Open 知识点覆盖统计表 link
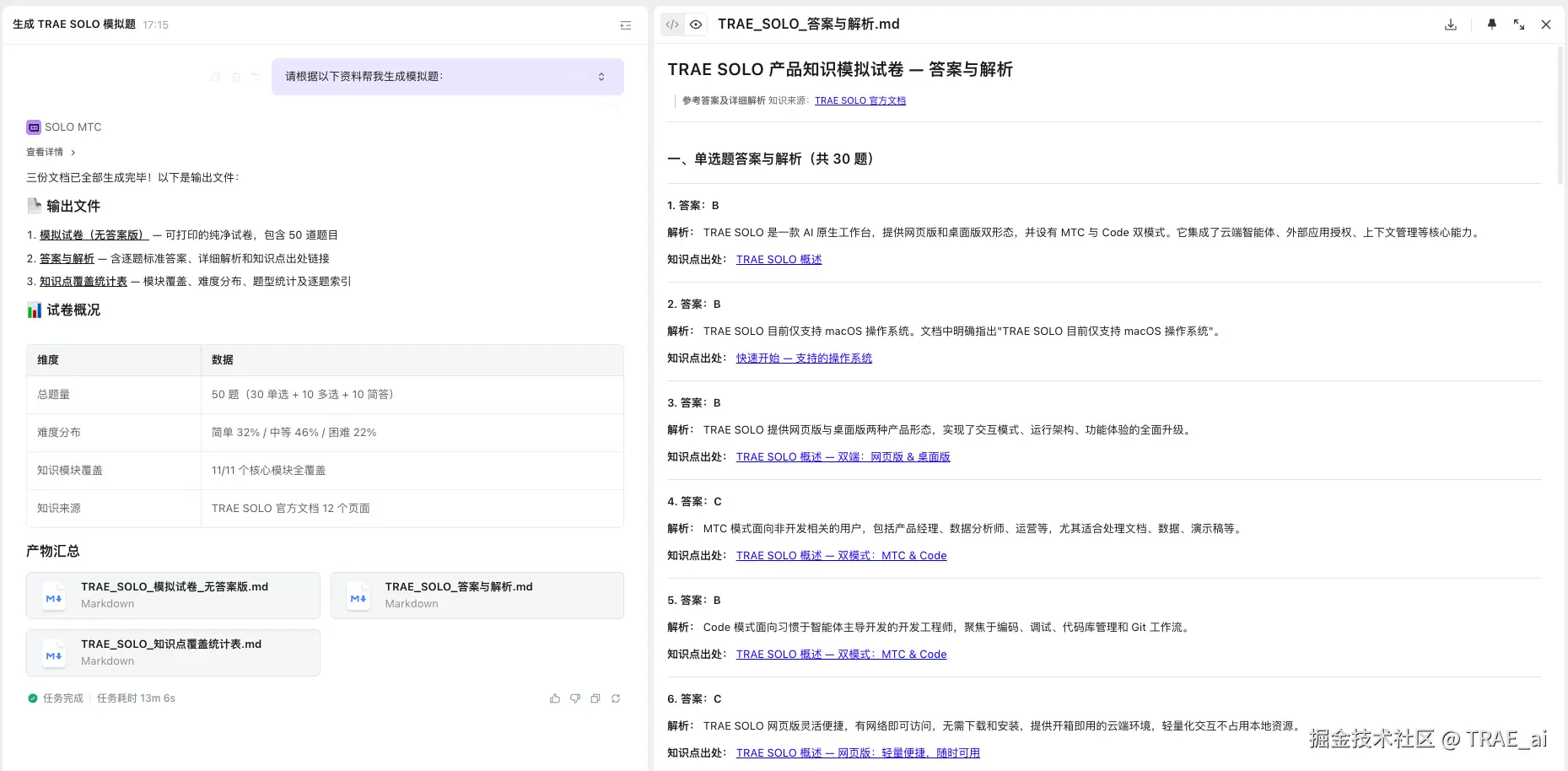The image size is (1568, 771). click(x=84, y=282)
